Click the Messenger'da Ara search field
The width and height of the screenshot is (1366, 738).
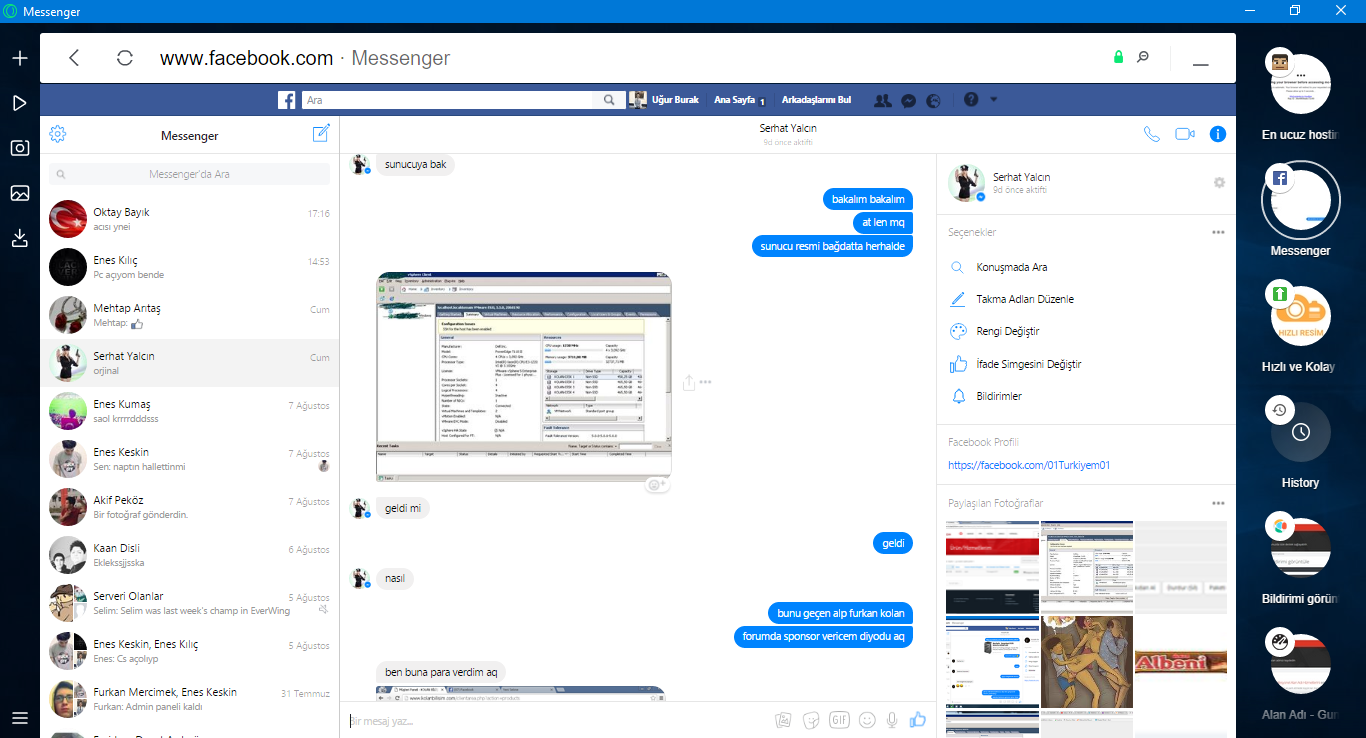point(190,174)
